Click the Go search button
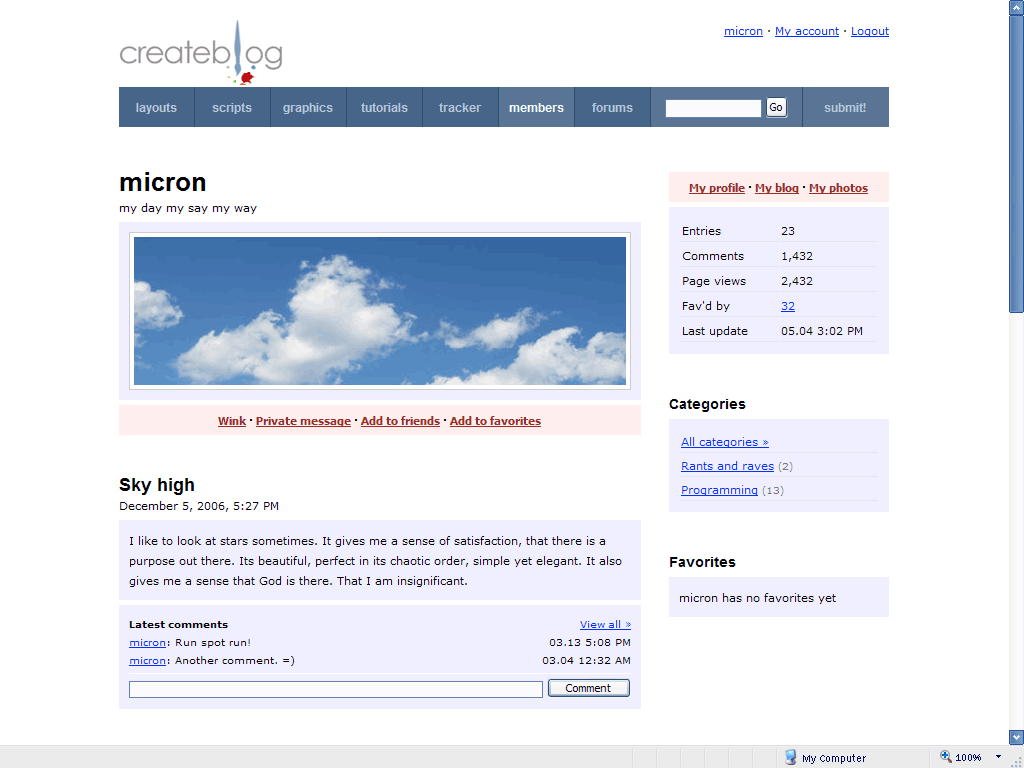 [x=776, y=107]
